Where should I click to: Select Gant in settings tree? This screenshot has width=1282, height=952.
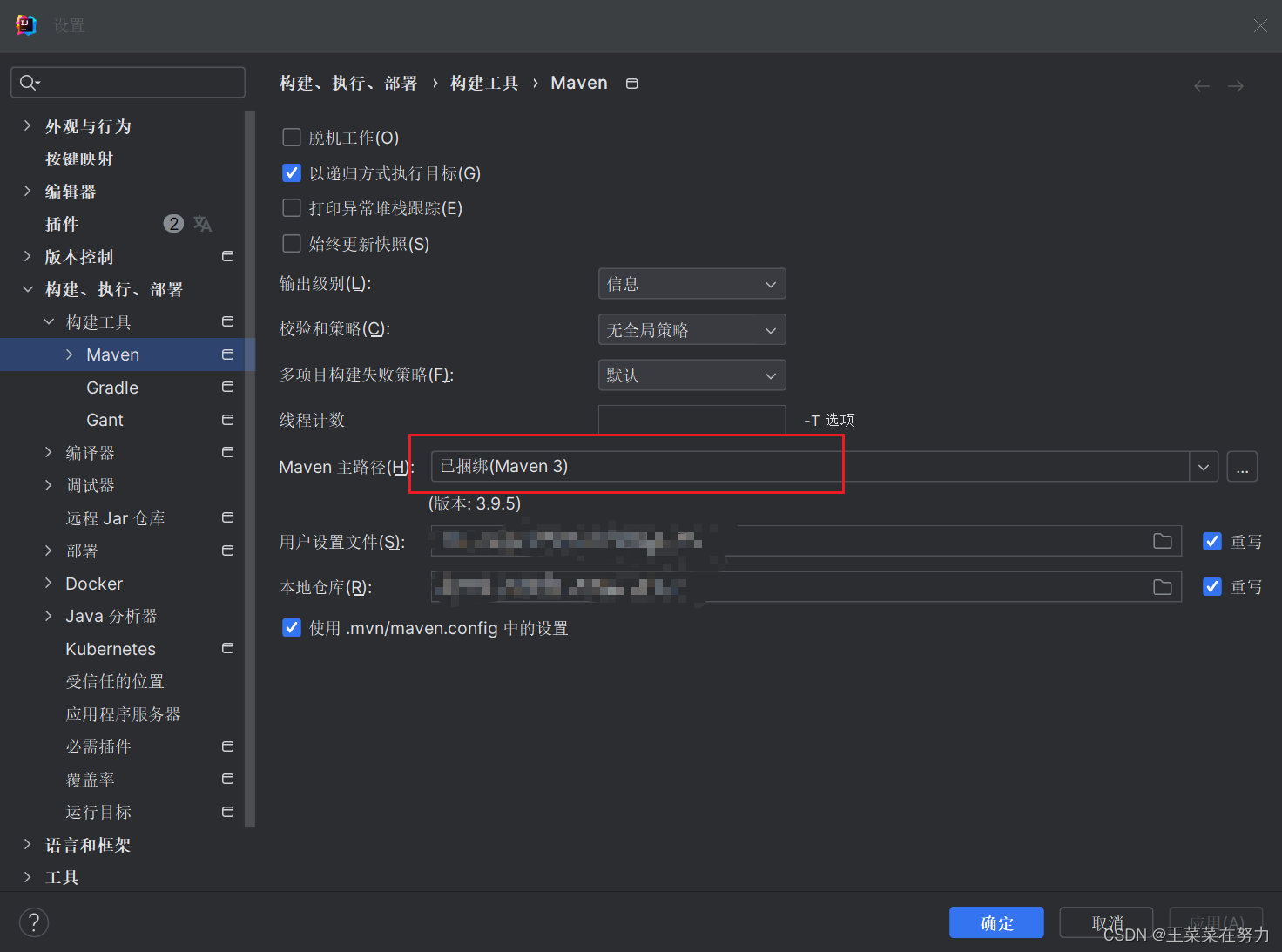click(x=105, y=420)
